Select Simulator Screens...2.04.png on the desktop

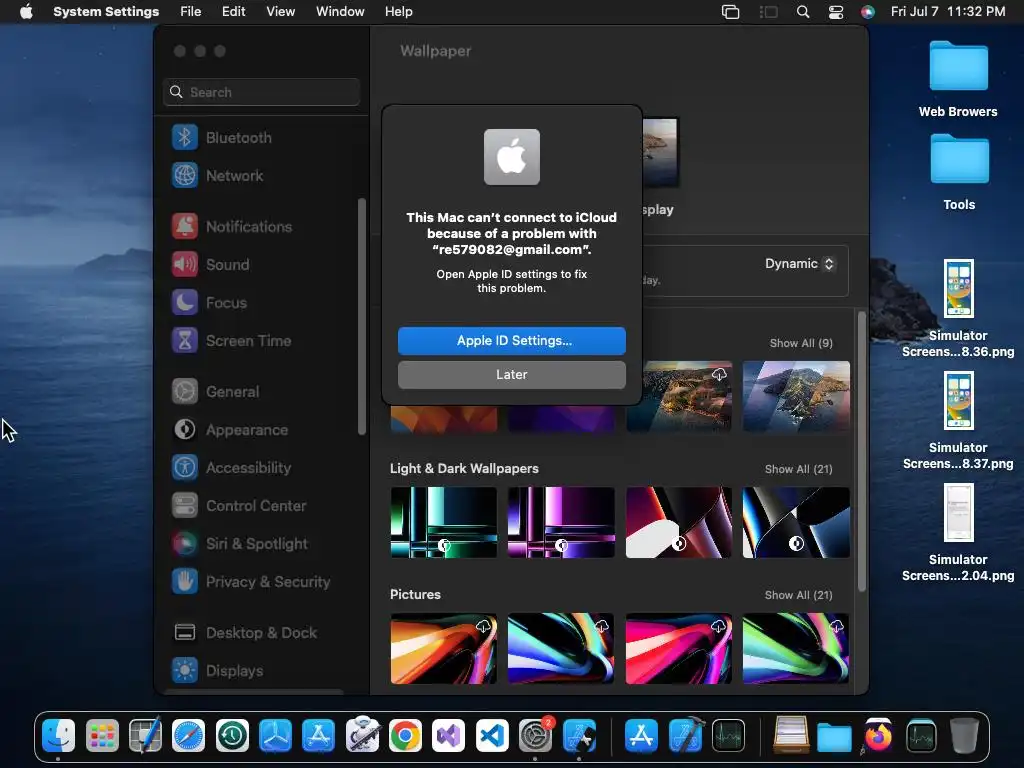click(958, 533)
